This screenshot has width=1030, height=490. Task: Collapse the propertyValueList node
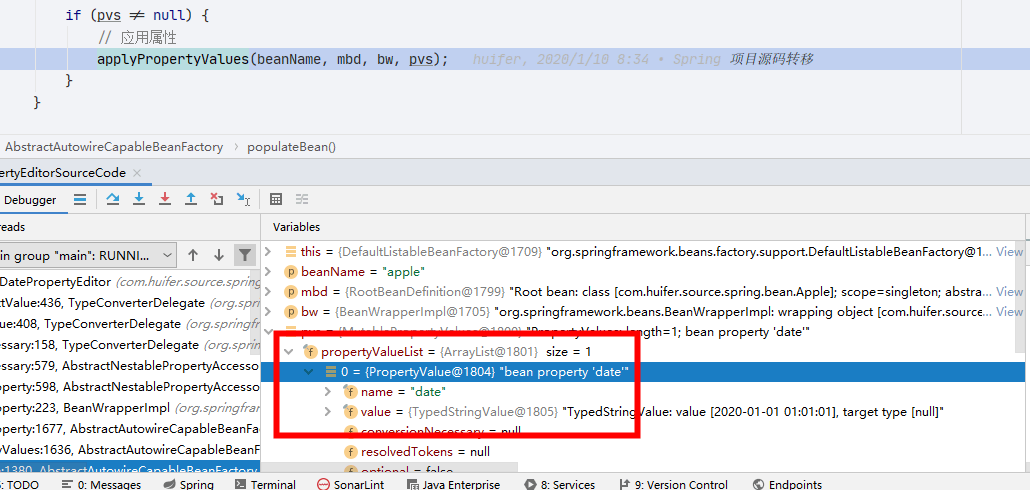(x=288, y=352)
